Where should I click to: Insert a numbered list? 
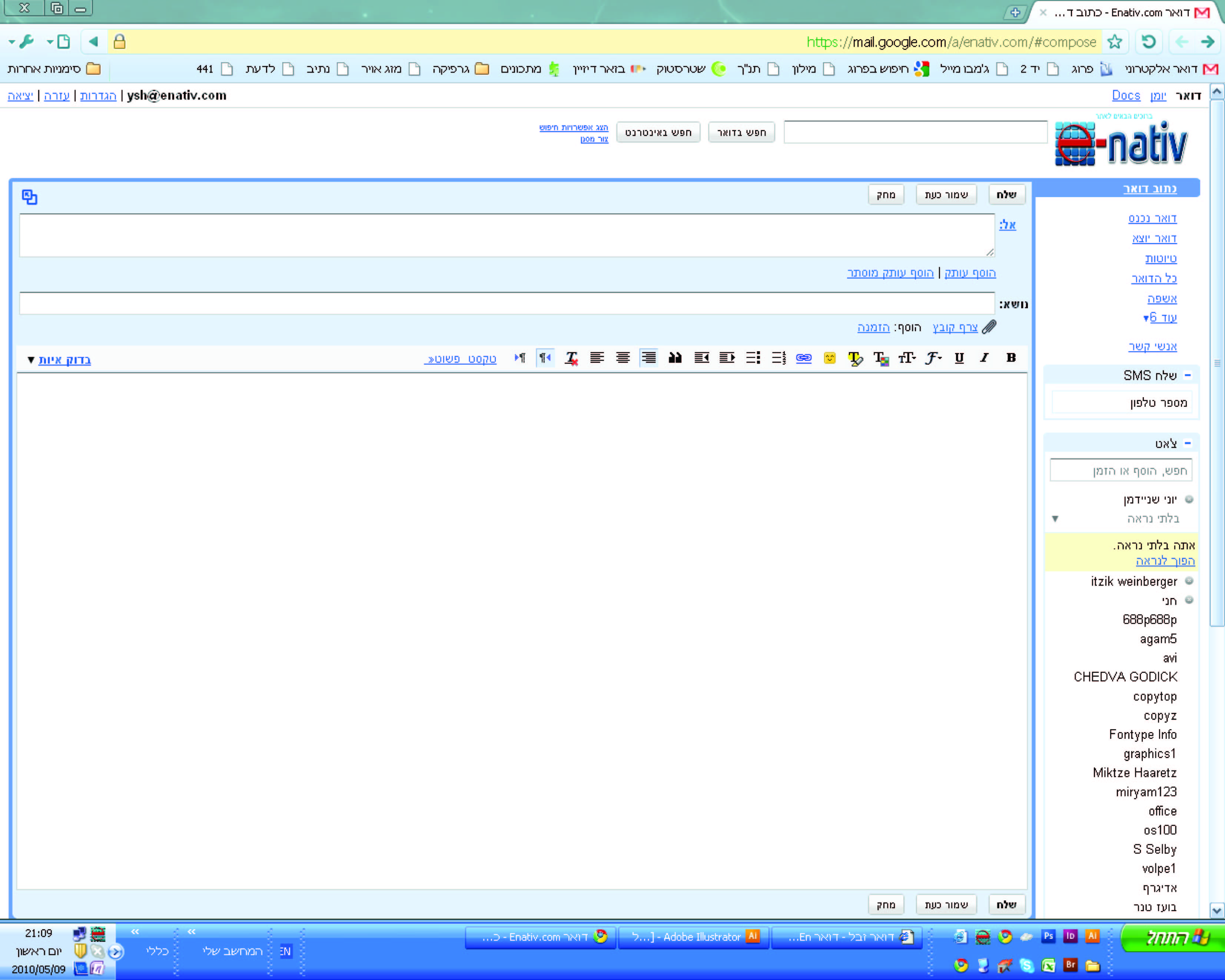(x=779, y=358)
